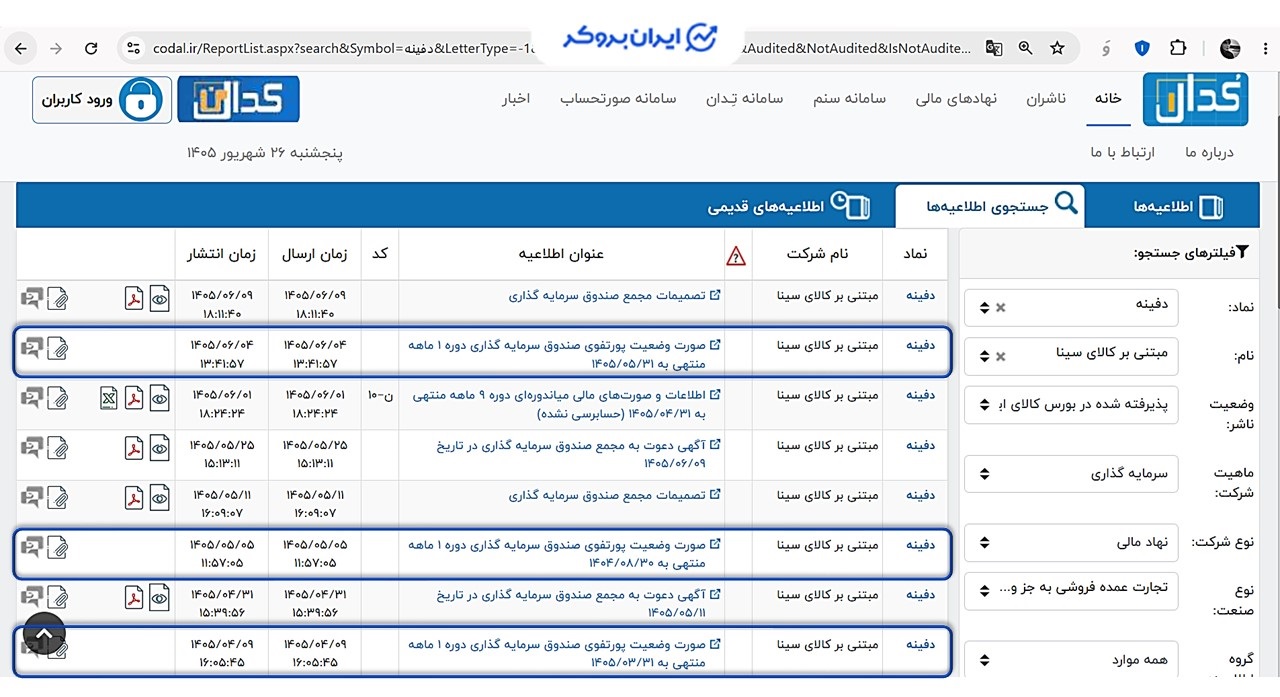Click the scroll-to-top round arrow button
The height and width of the screenshot is (697, 1280).
[x=44, y=633]
